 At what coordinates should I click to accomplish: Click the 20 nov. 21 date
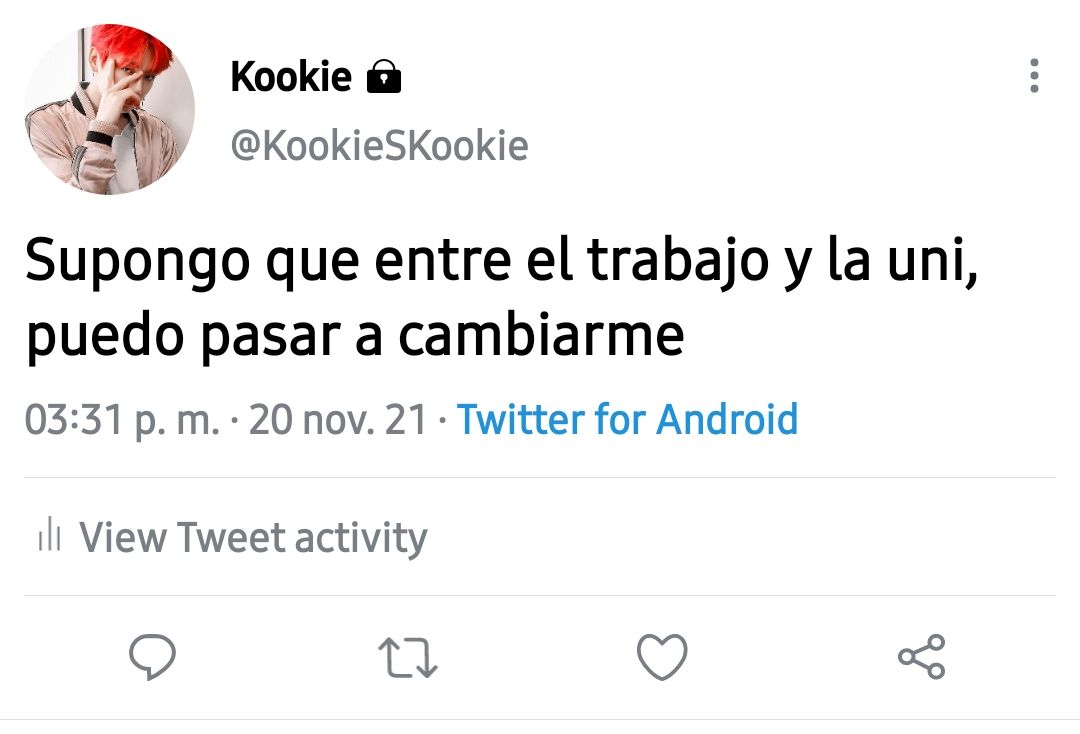(338, 419)
